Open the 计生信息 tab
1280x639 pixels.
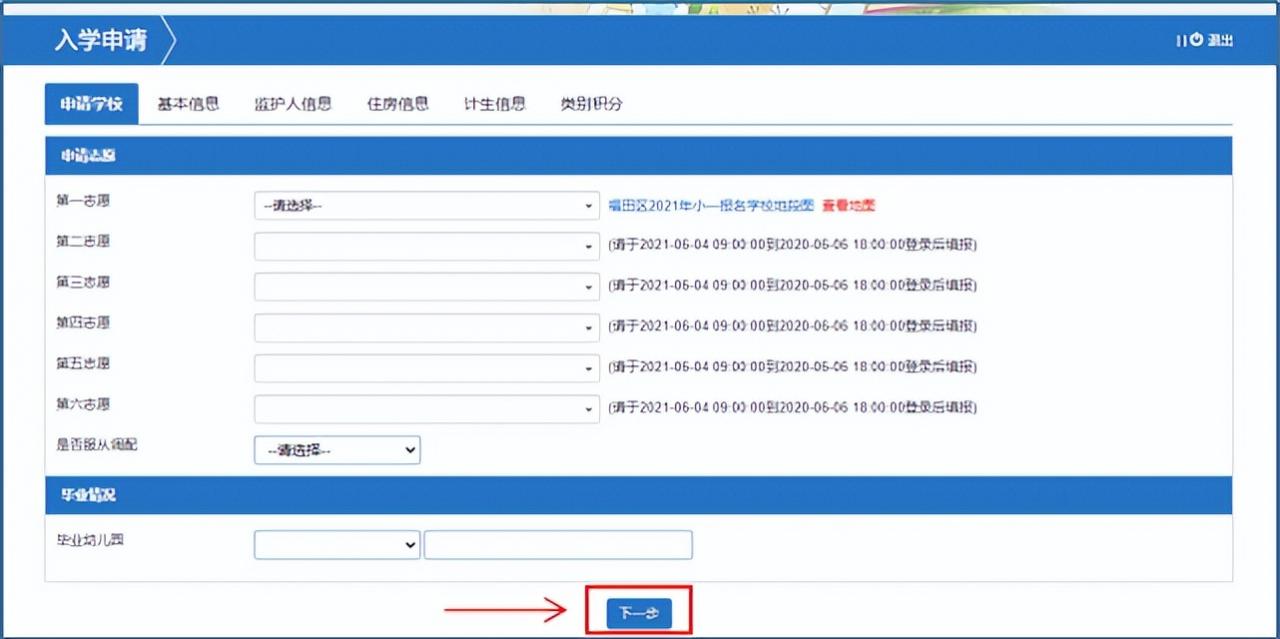pos(493,103)
